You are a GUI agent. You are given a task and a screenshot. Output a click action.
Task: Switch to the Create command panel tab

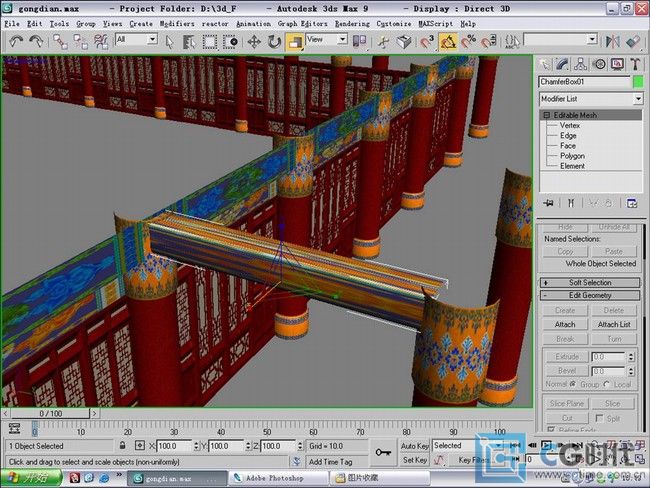click(x=544, y=64)
